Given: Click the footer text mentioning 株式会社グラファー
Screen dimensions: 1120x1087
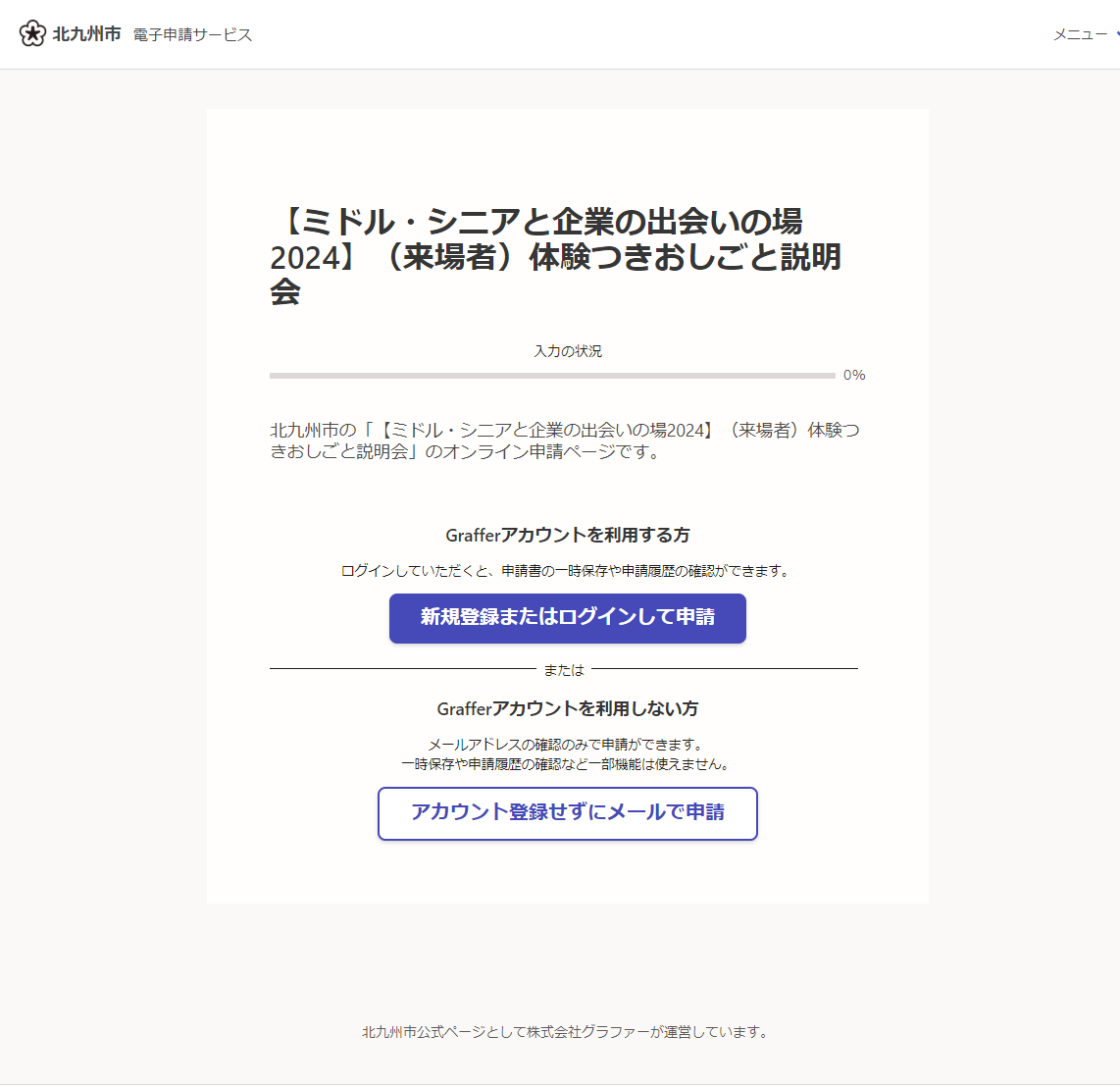Looking at the screenshot, I should pyautogui.click(x=565, y=1032).
